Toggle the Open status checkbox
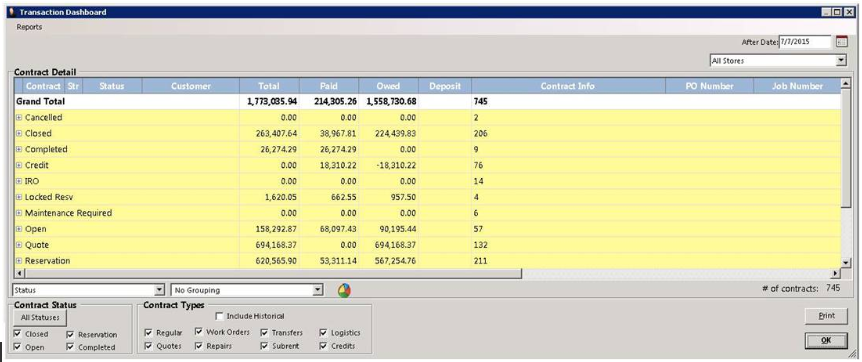This screenshot has width=862, height=362. tap(18, 347)
